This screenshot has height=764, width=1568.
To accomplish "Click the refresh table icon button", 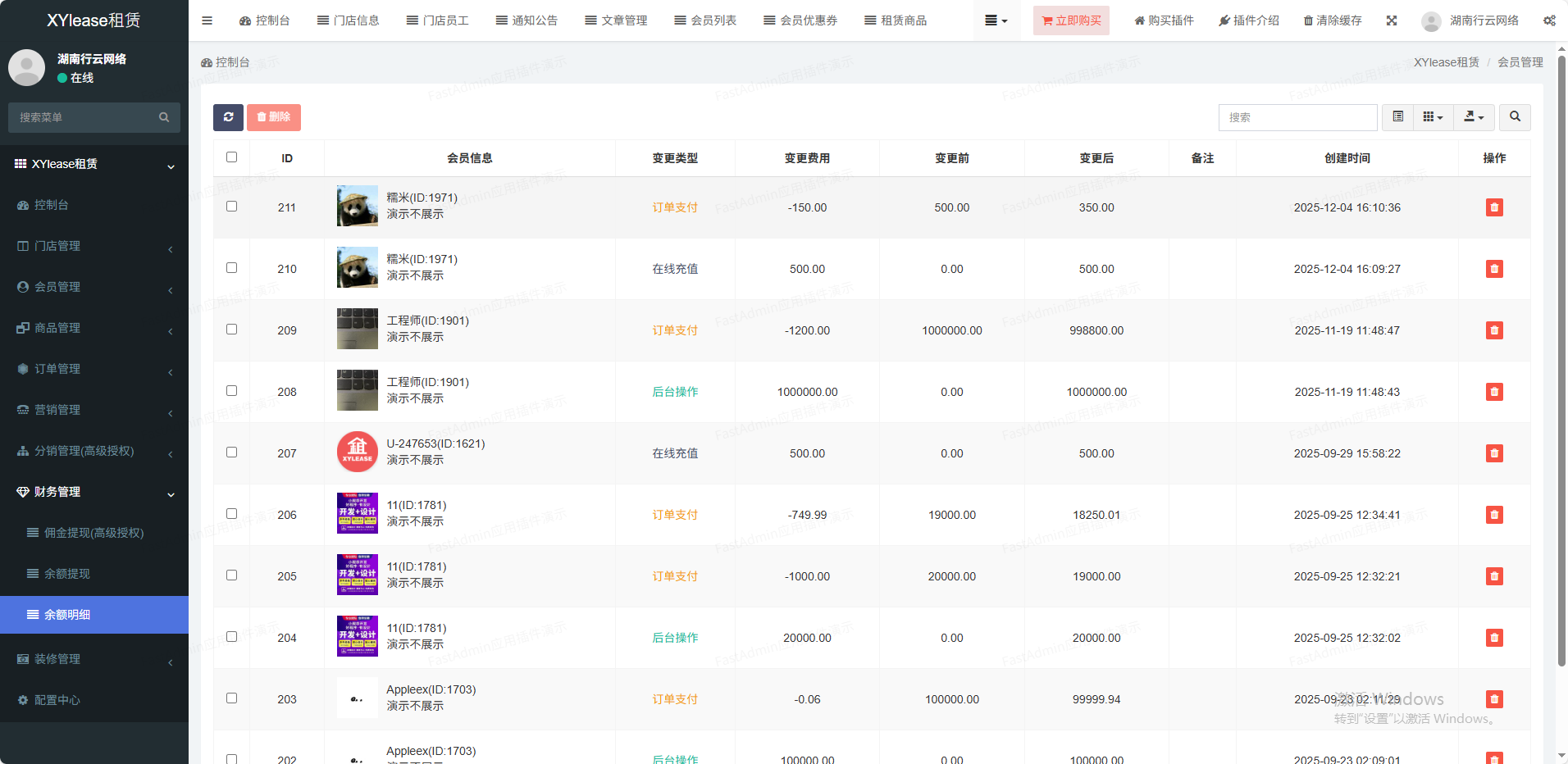I will (x=228, y=117).
